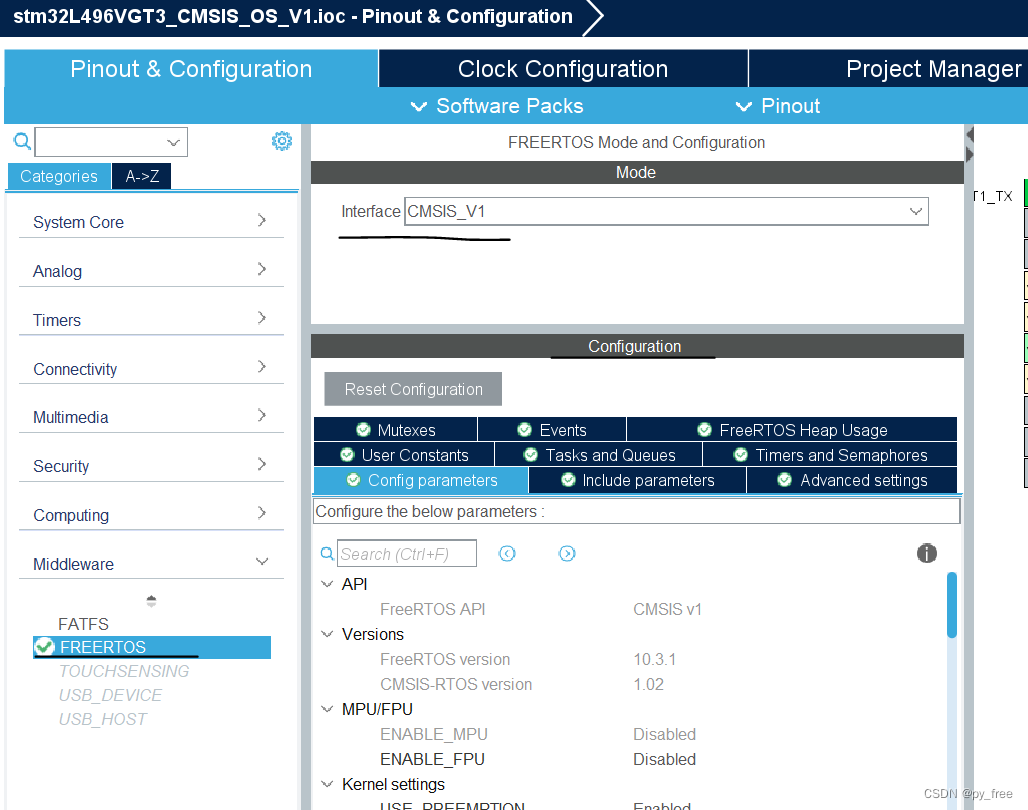
Task: Collapse the Kernel settings group
Action: tap(327, 784)
